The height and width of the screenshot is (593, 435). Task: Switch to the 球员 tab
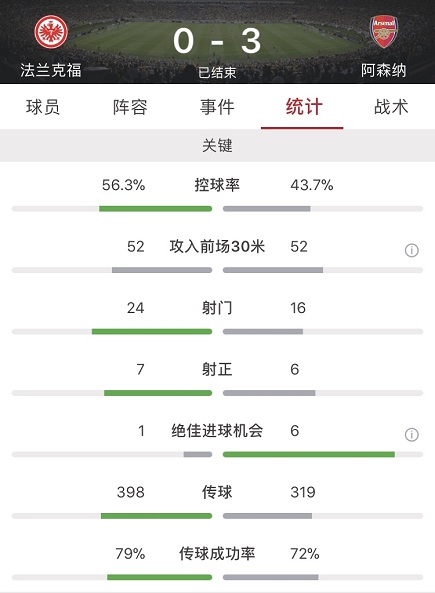(43, 107)
